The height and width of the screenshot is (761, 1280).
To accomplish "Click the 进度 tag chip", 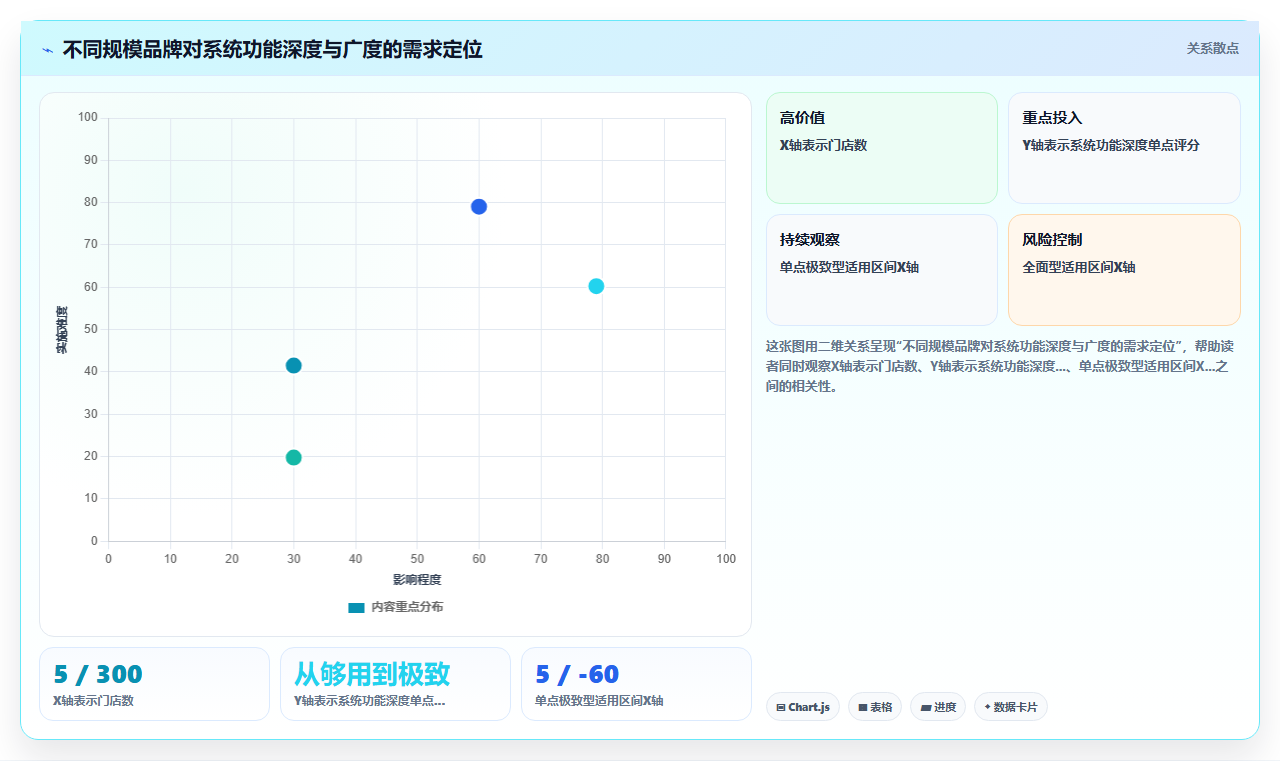I will click(x=938, y=707).
